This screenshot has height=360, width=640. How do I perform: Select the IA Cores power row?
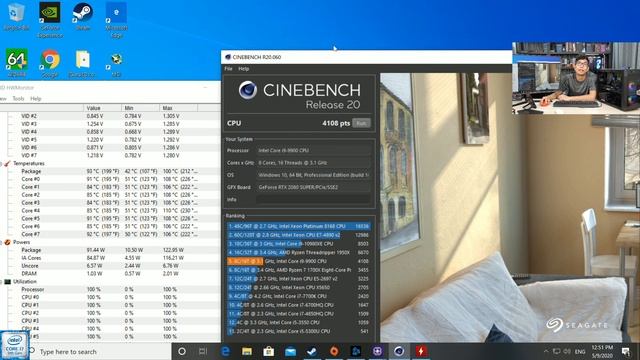pyautogui.click(x=110, y=258)
